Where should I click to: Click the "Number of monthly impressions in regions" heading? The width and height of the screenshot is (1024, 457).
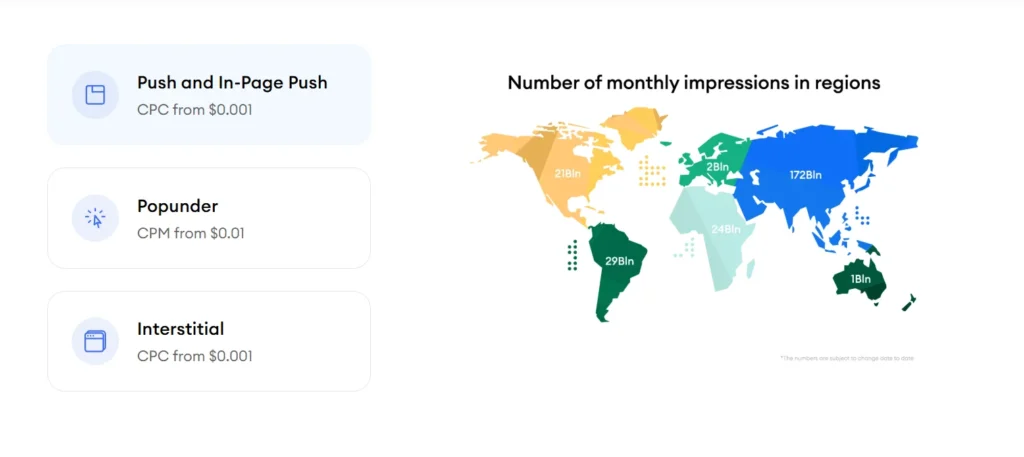(694, 83)
